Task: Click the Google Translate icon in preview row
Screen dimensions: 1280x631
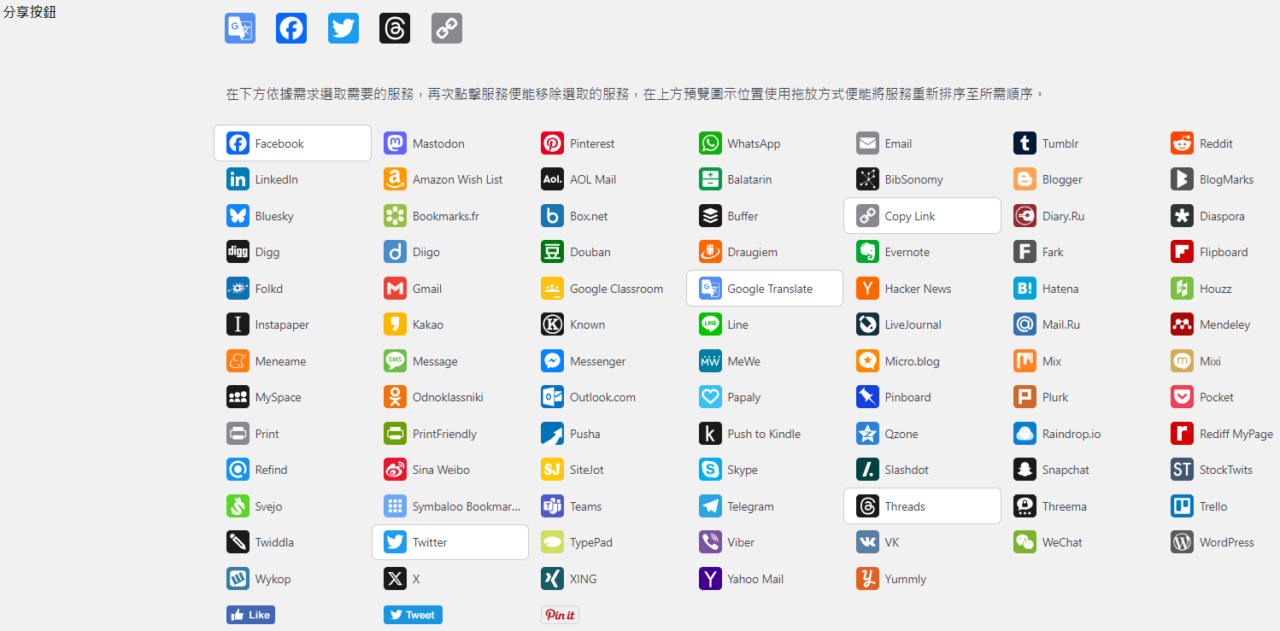Action: pyautogui.click(x=240, y=28)
